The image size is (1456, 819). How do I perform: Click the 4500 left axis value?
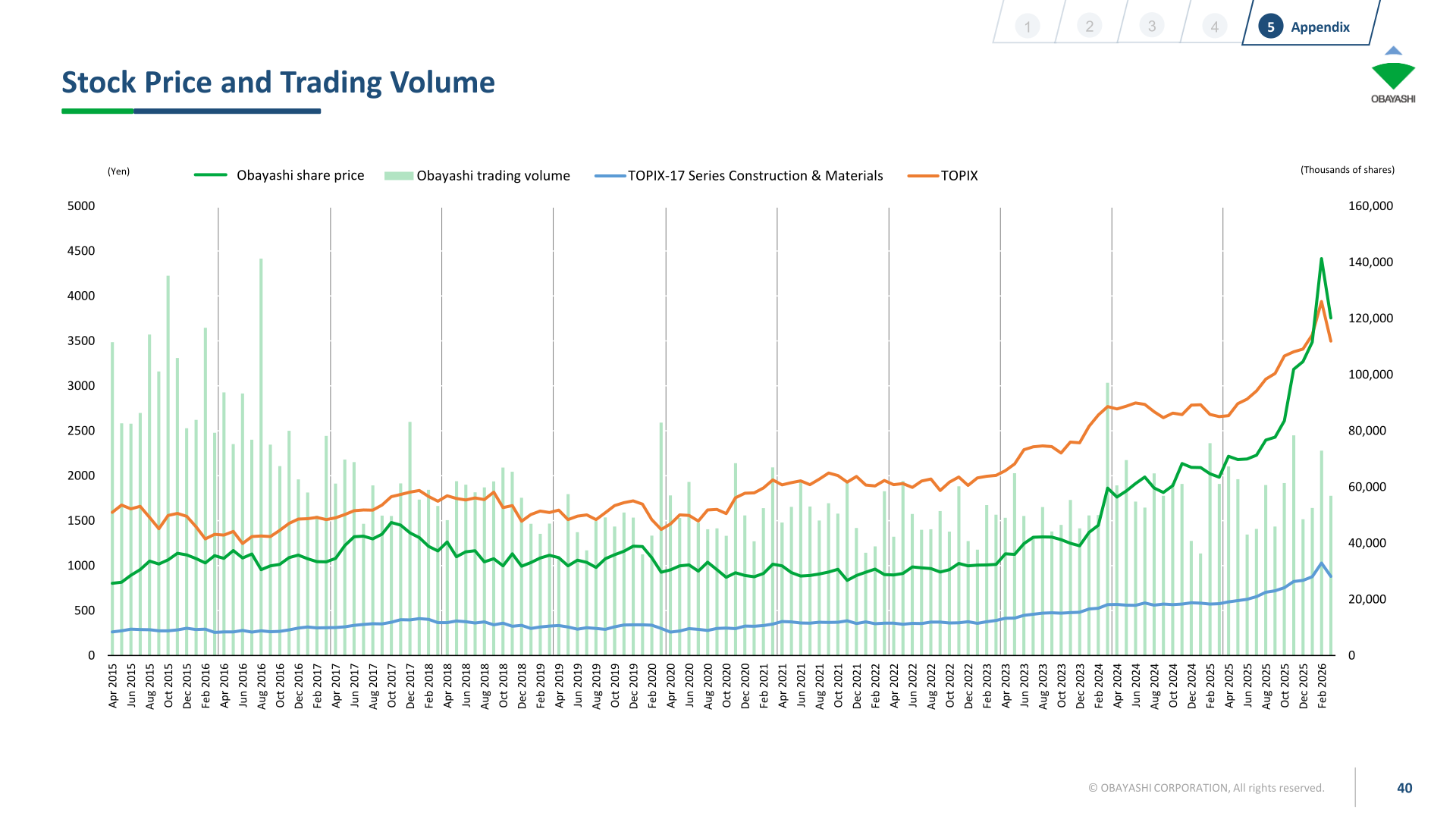[81, 251]
